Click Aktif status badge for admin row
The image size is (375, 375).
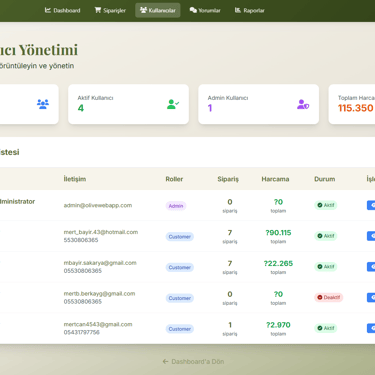(326, 205)
